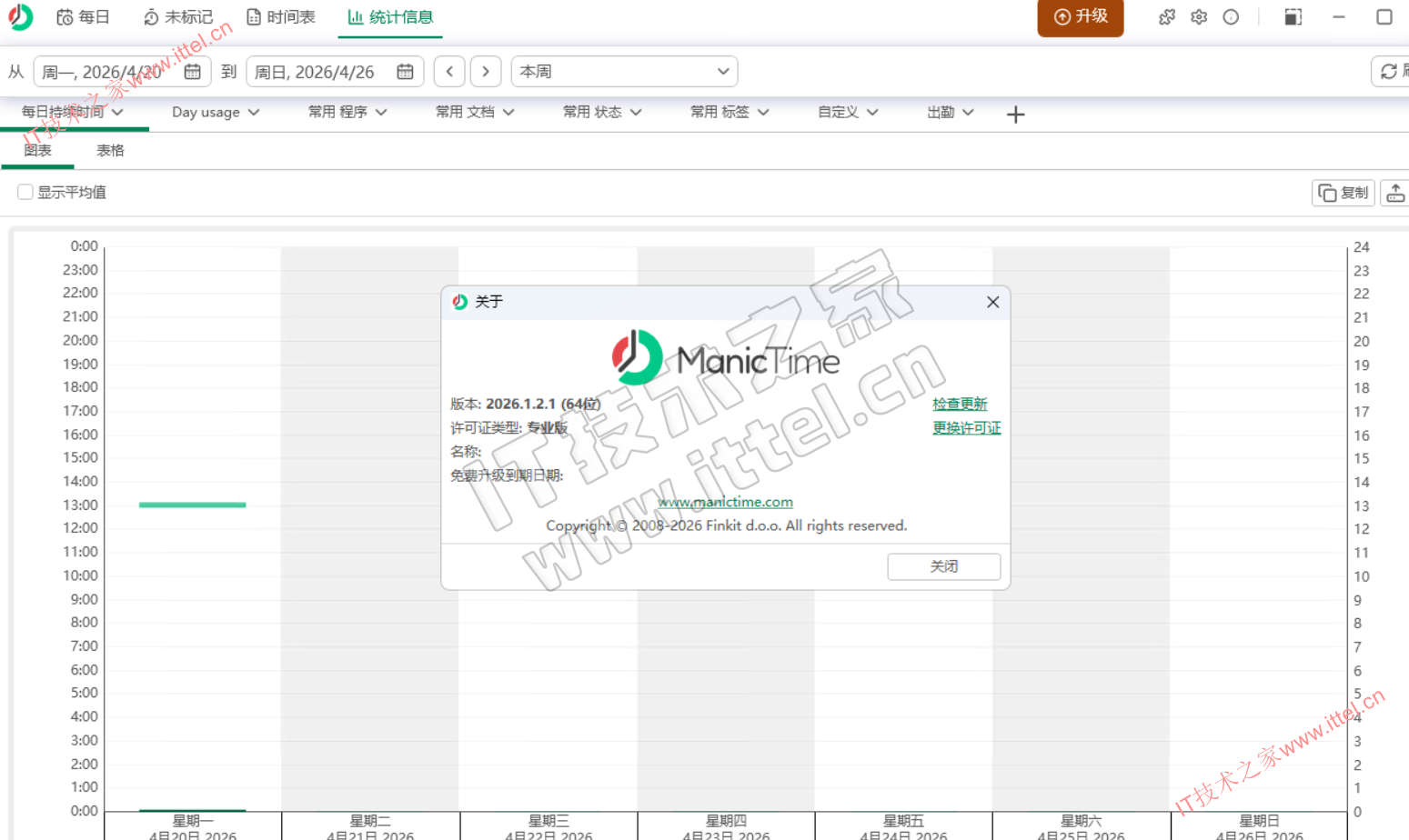Enable the 显示平均值 checkbox
The image size is (1409, 840).
click(x=25, y=192)
